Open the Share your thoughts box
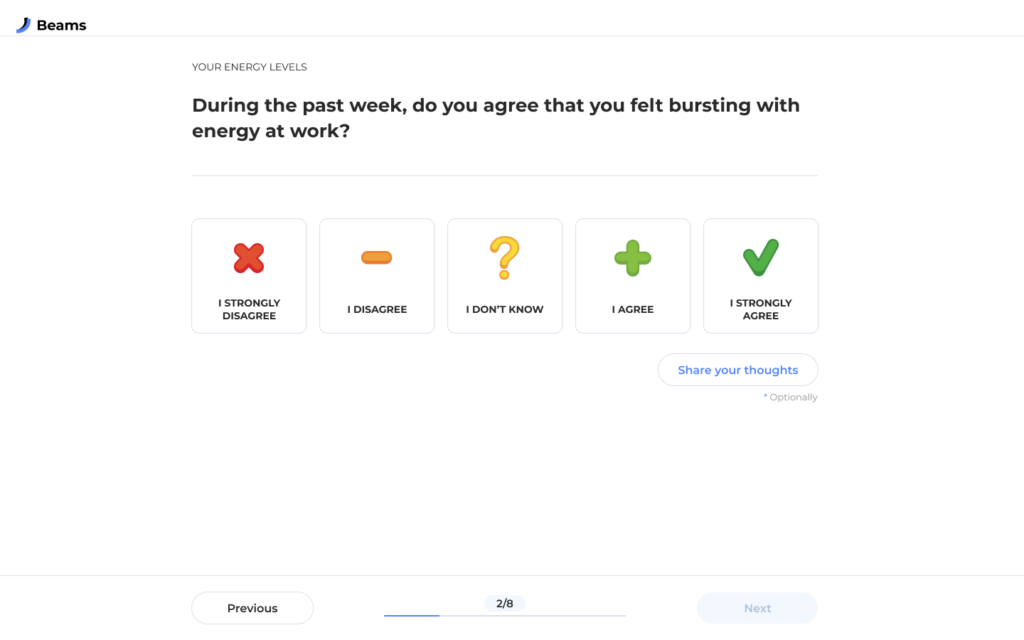Viewport: 1024px width, 640px height. 738,370
